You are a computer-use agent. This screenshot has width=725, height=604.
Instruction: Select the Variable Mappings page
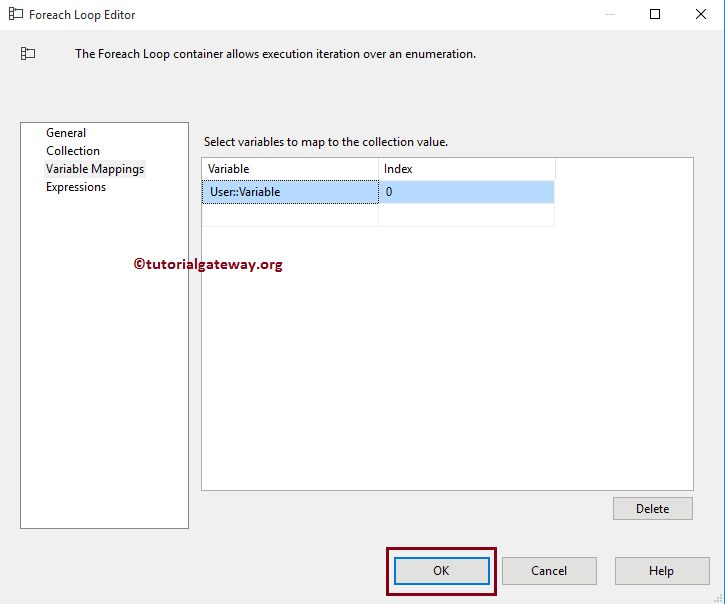[95, 169]
